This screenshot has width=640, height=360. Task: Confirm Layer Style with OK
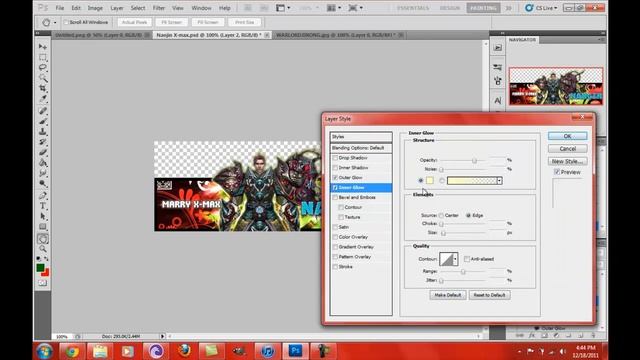(x=567, y=136)
